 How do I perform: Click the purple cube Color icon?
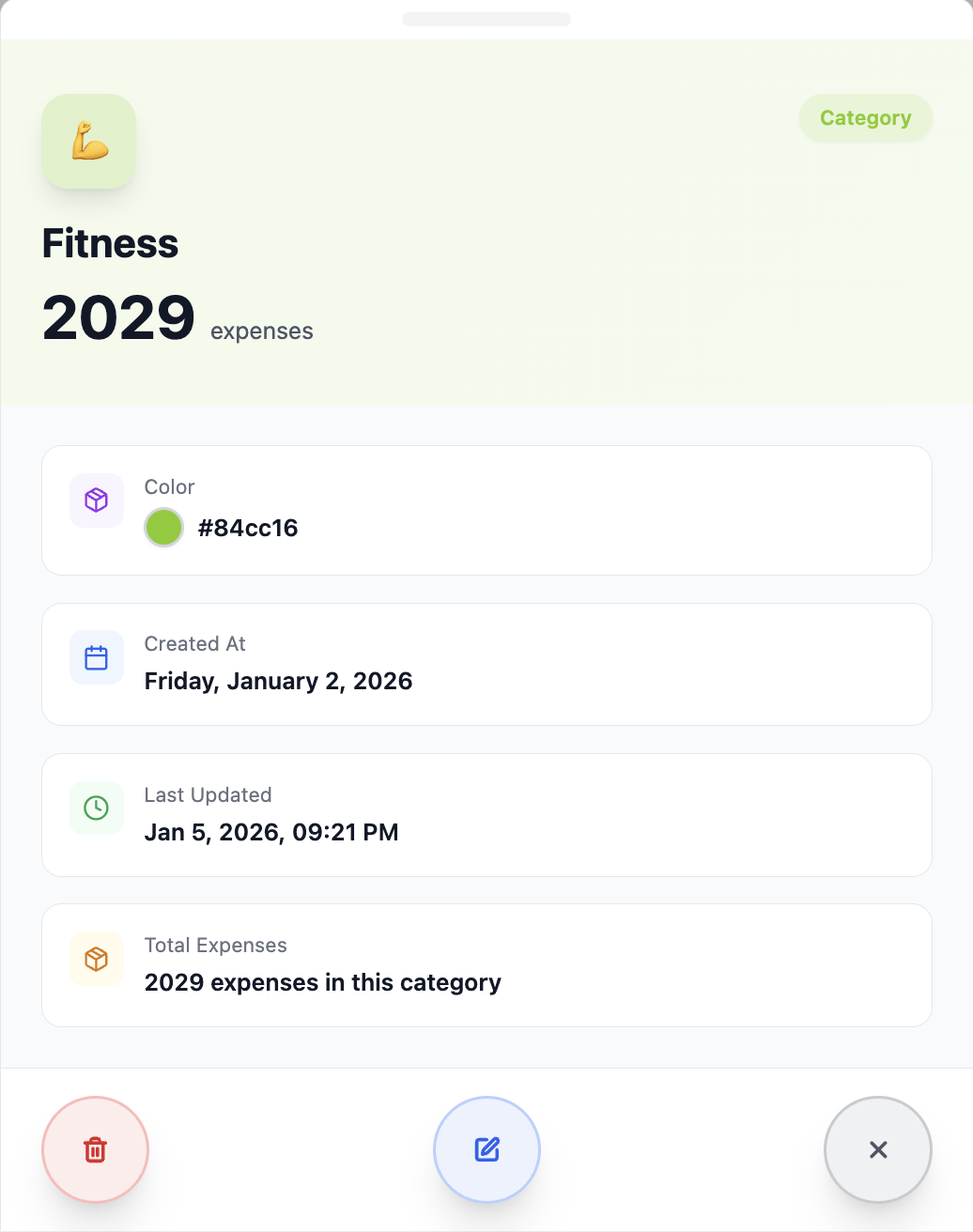point(97,500)
